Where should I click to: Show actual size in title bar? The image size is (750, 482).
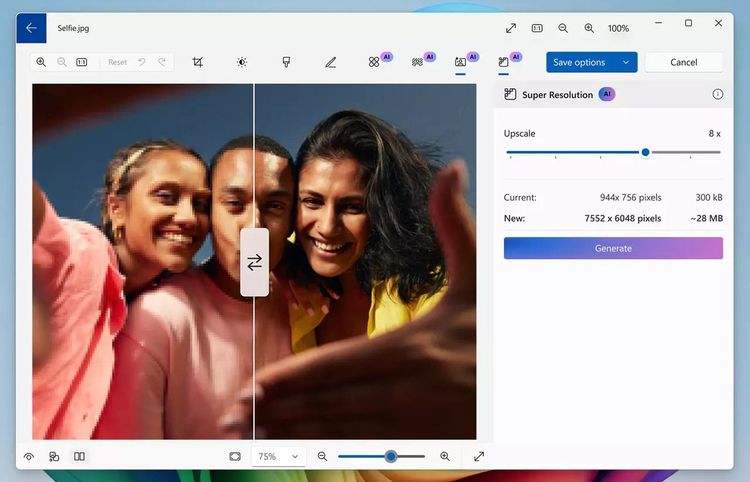tap(537, 28)
